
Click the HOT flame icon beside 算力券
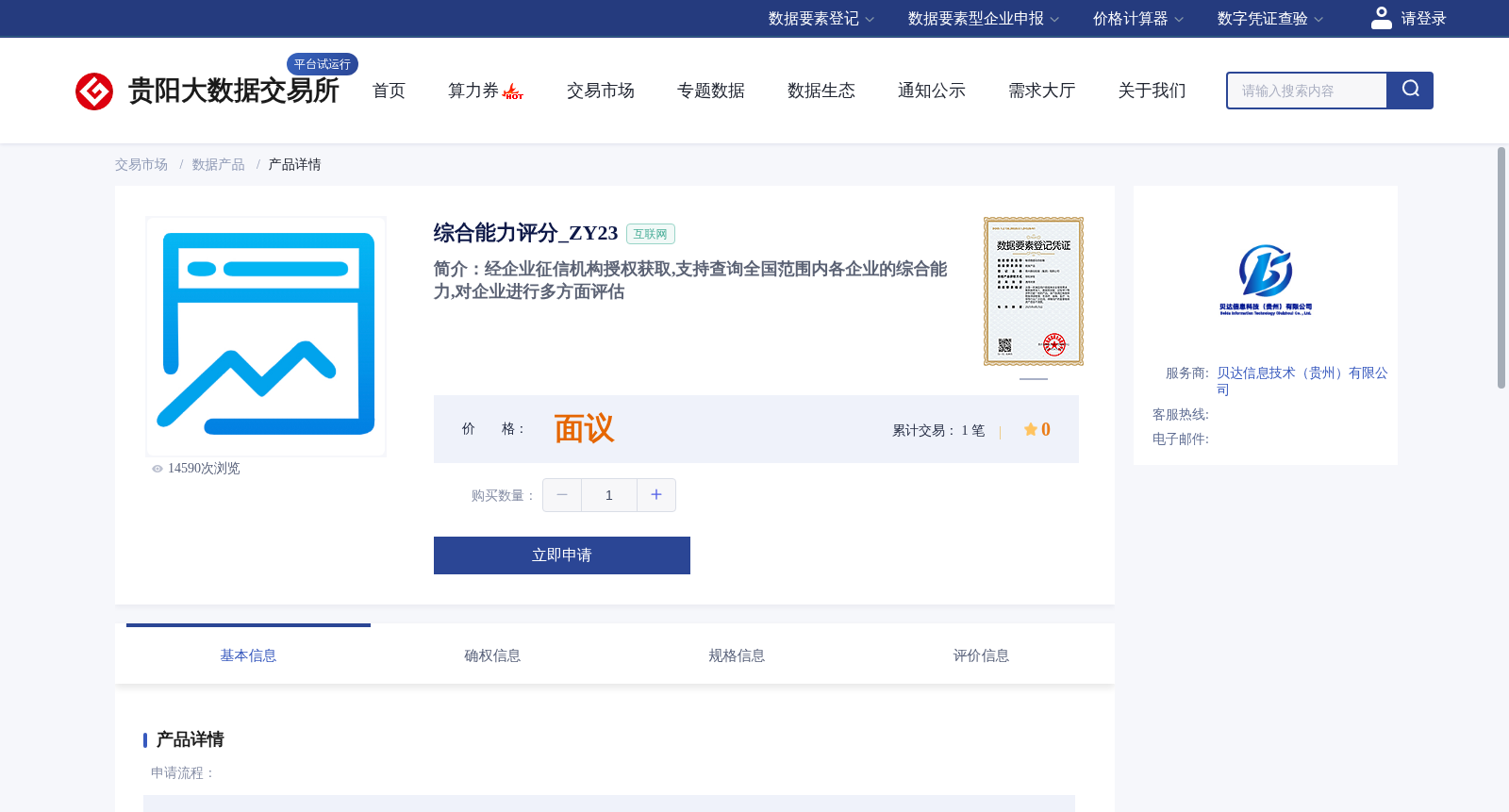(513, 91)
